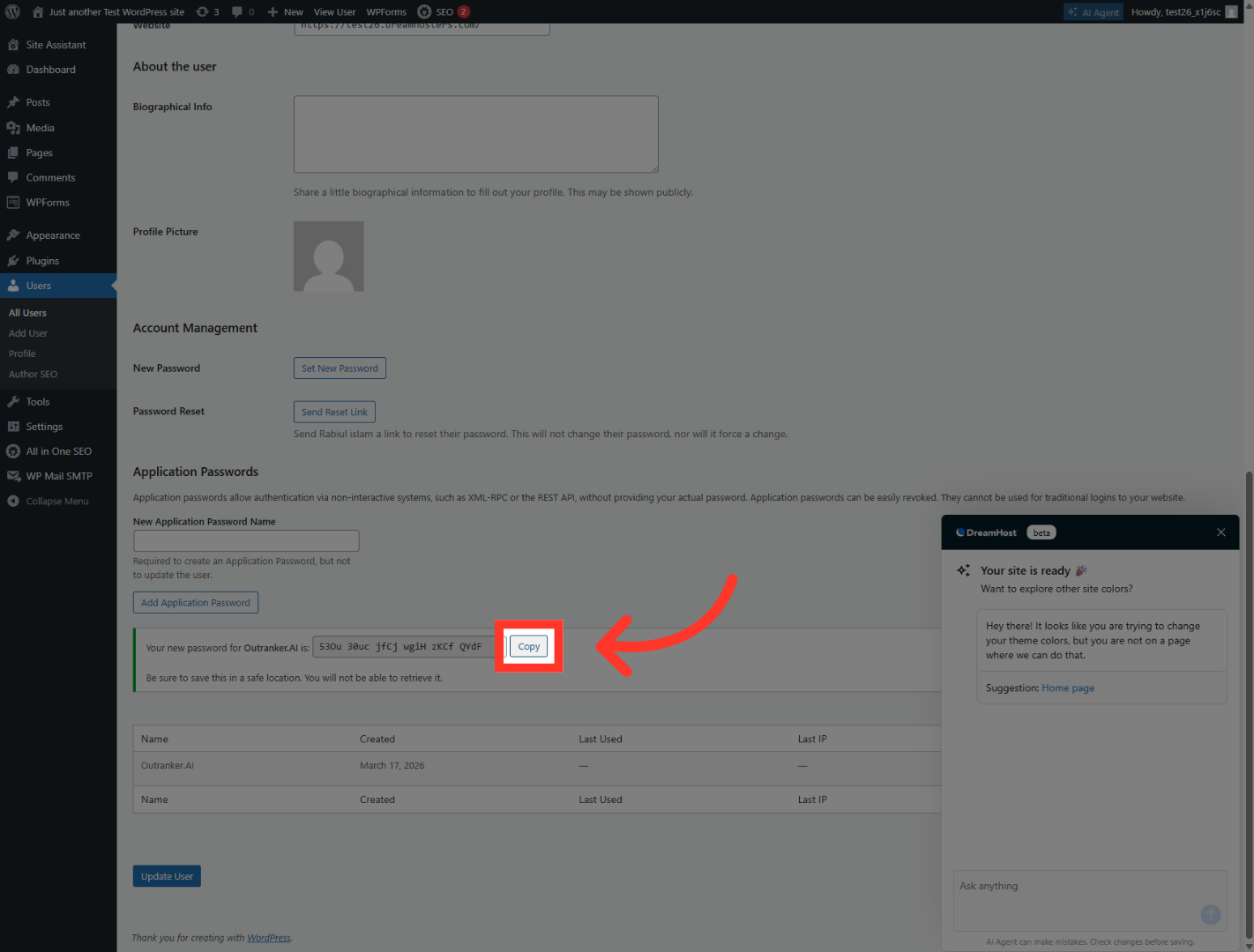The height and width of the screenshot is (952, 1254).
Task: Click the New plus item in admin bar
Action: click(285, 11)
